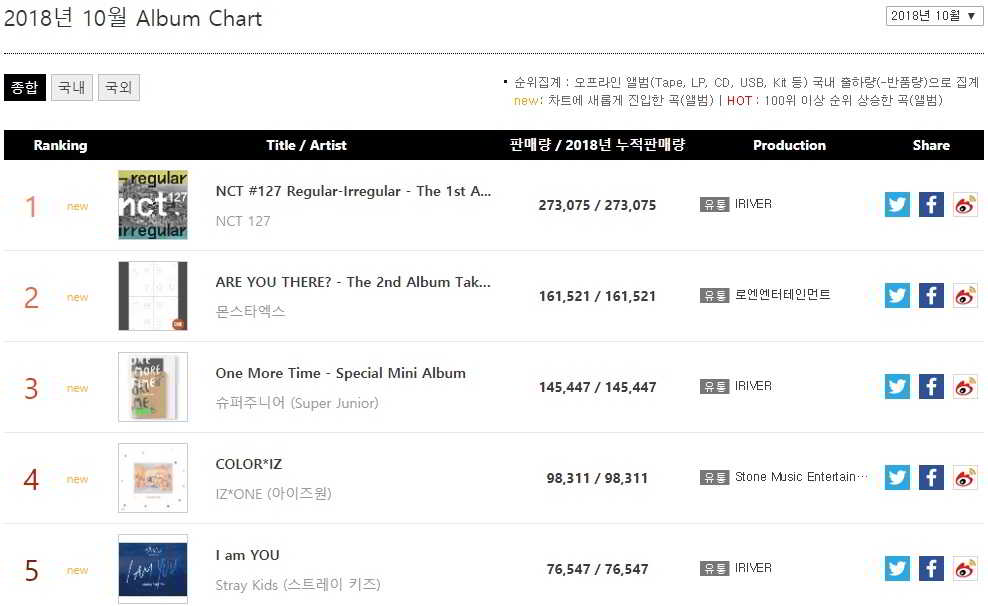Switch to the 국내 chart tab
Image resolution: width=988 pixels, height=606 pixels.
coord(71,88)
